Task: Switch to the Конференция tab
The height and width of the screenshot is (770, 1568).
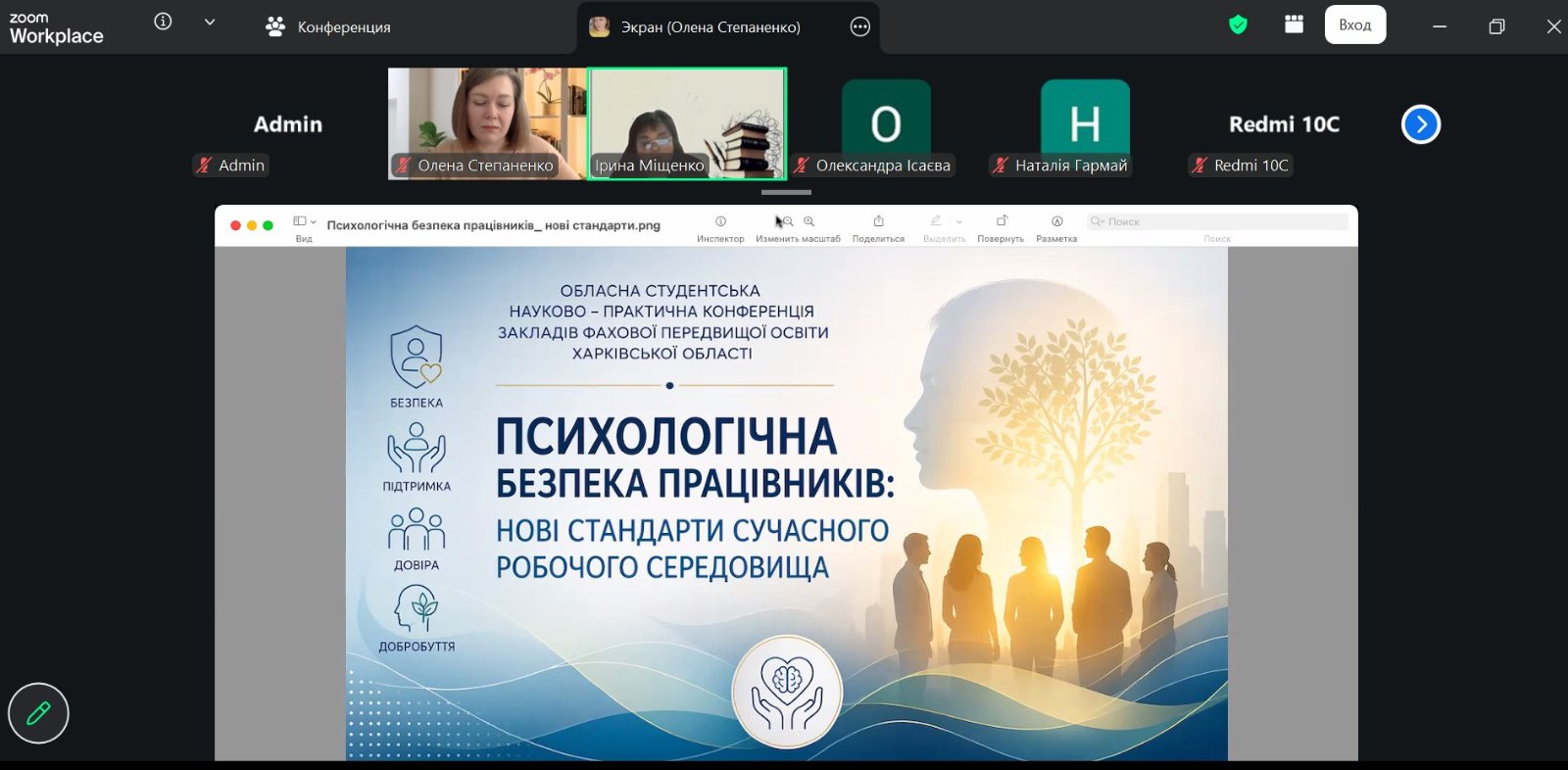Action: click(328, 27)
